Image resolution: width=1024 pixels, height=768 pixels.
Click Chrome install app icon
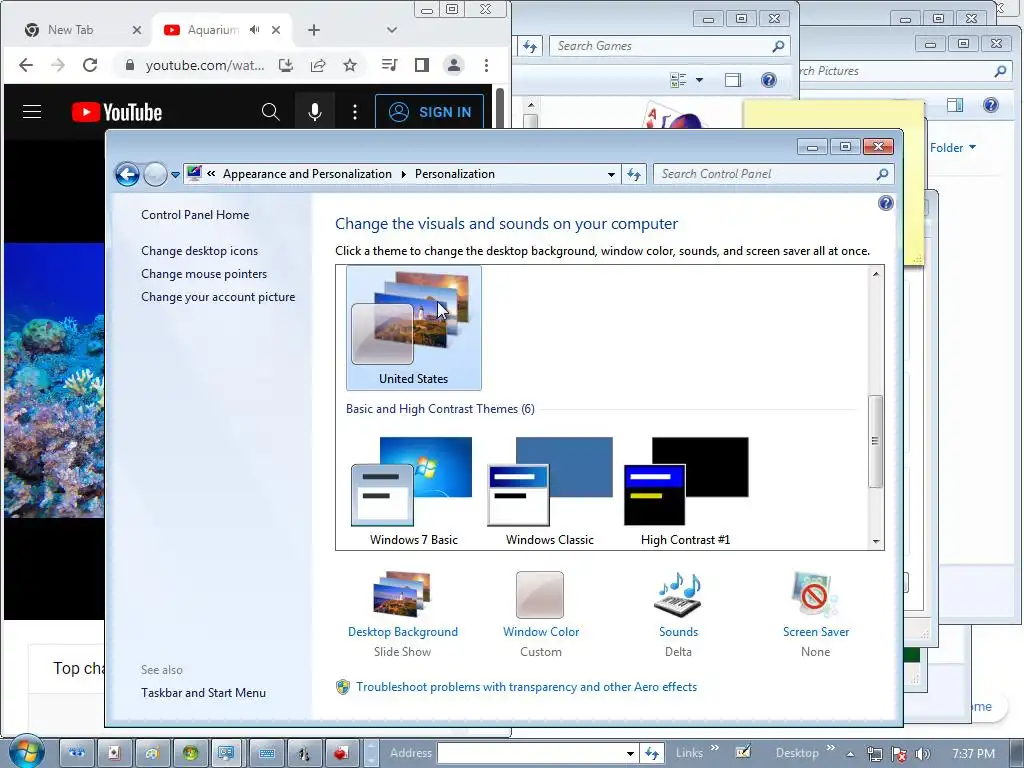point(286,65)
